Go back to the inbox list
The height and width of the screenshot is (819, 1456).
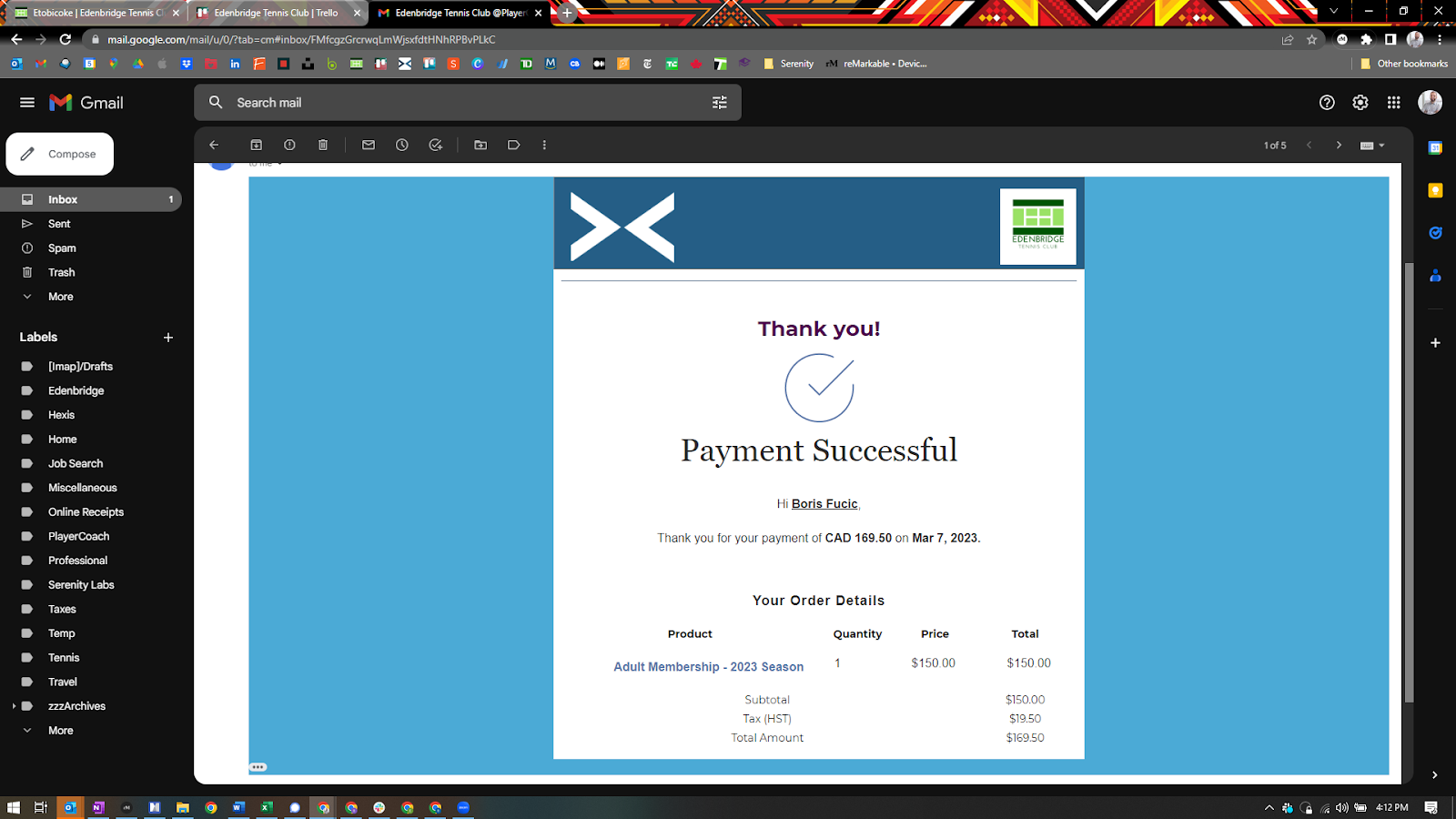tap(214, 145)
